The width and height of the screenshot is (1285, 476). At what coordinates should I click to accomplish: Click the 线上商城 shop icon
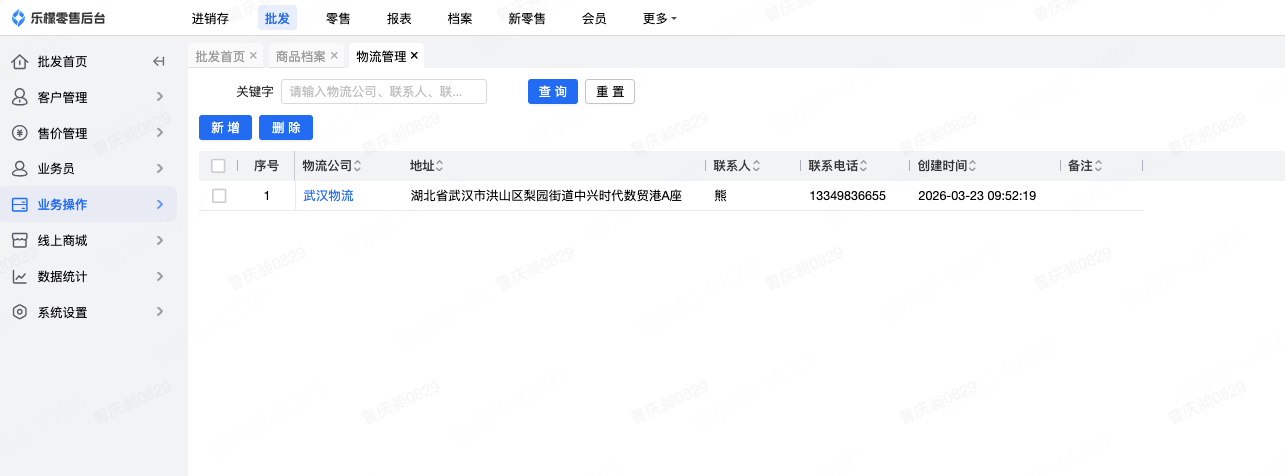point(19,240)
